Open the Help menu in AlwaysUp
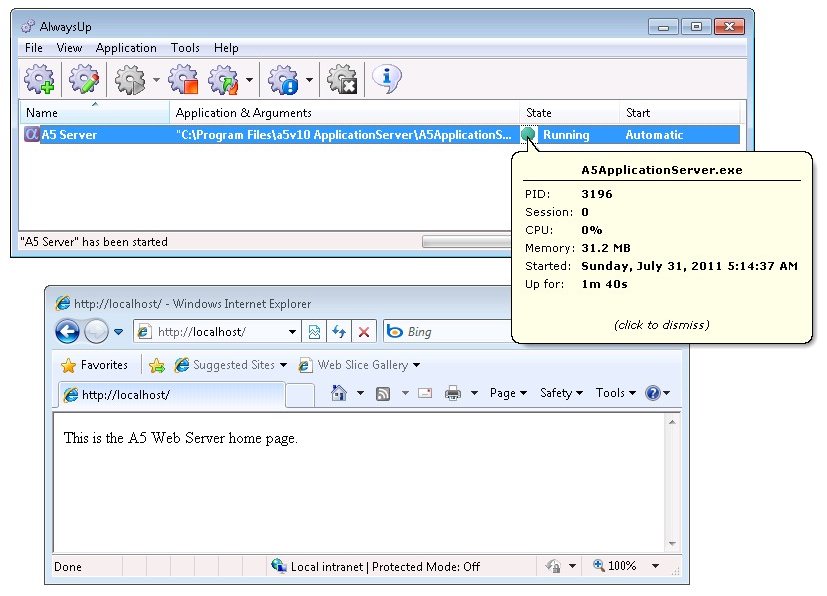The image size is (827, 596). (226, 48)
